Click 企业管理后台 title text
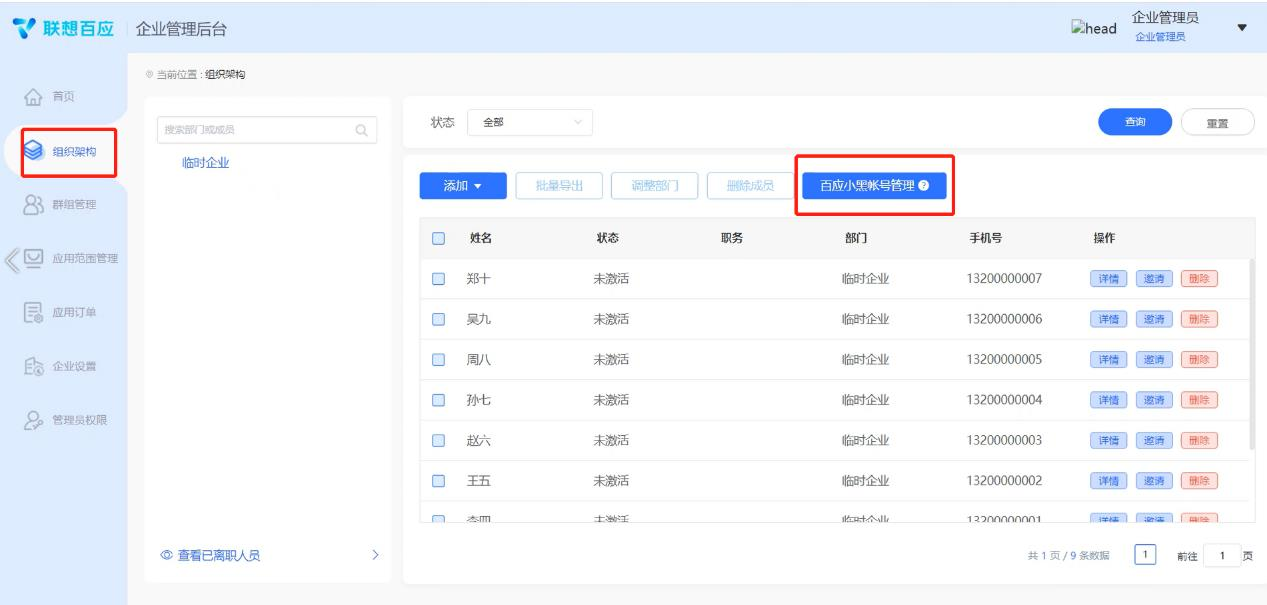Image resolution: width=1267 pixels, height=605 pixels. pos(181,29)
